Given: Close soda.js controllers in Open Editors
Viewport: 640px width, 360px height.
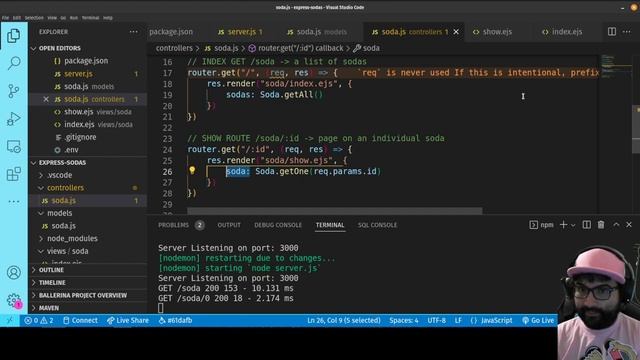Looking at the screenshot, I should [46, 99].
